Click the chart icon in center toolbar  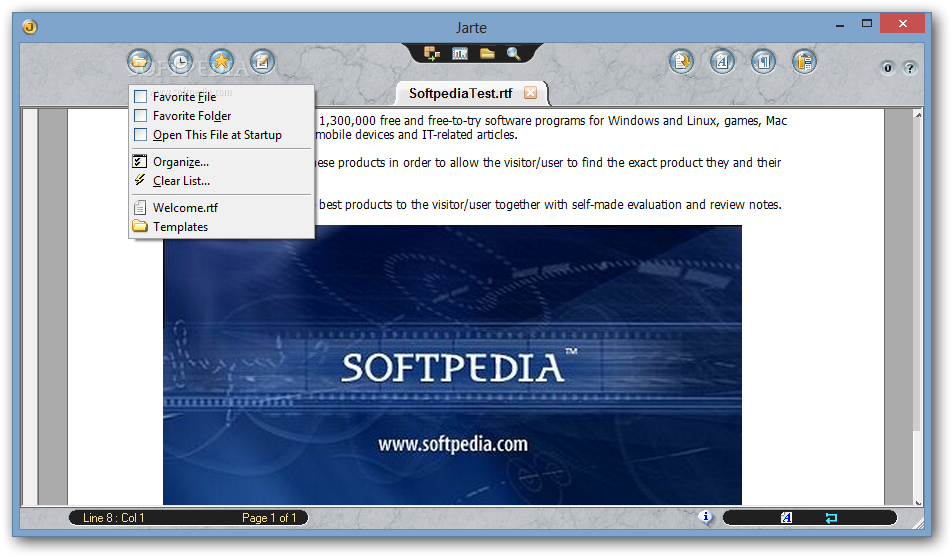(x=460, y=54)
